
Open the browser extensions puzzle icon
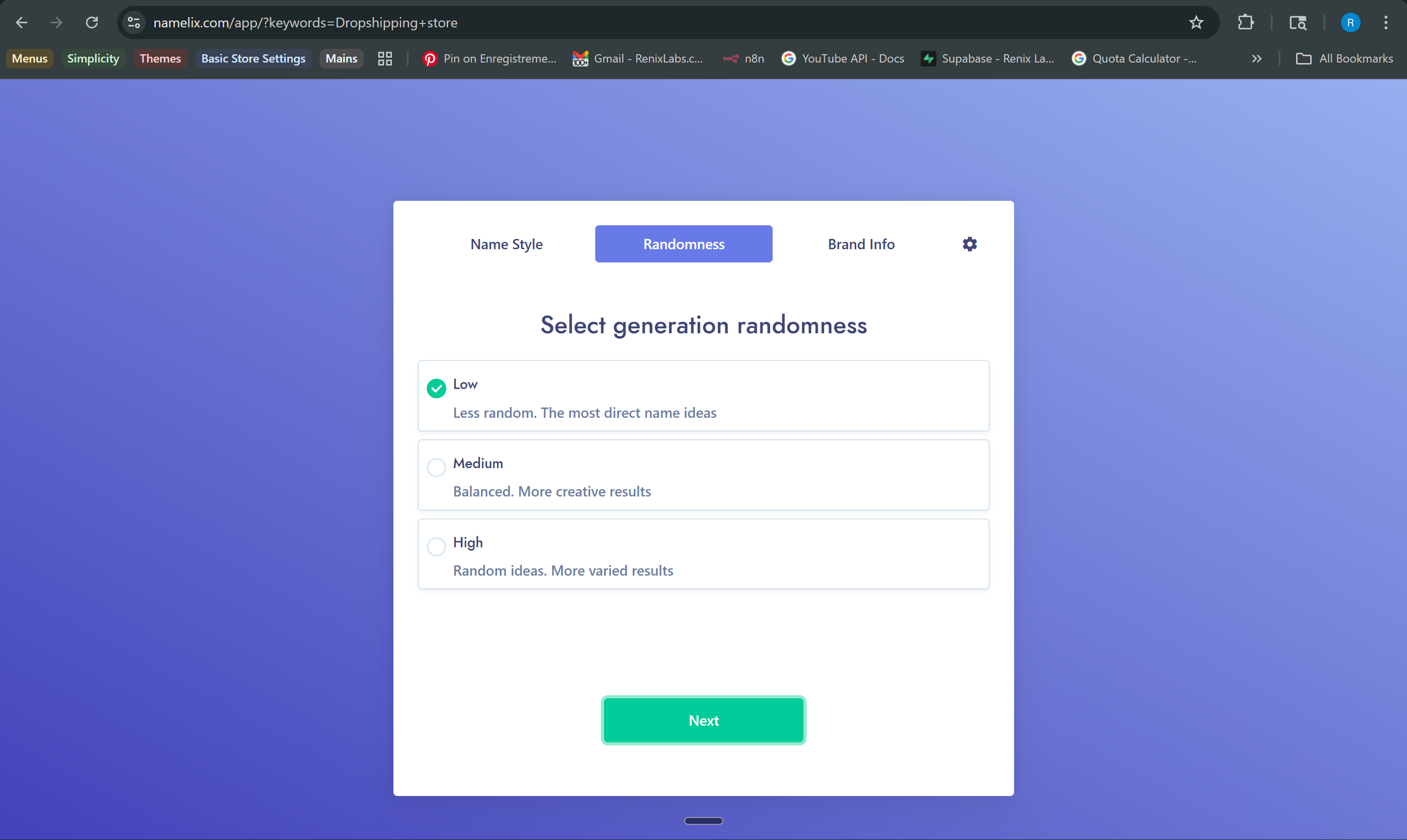tap(1245, 22)
